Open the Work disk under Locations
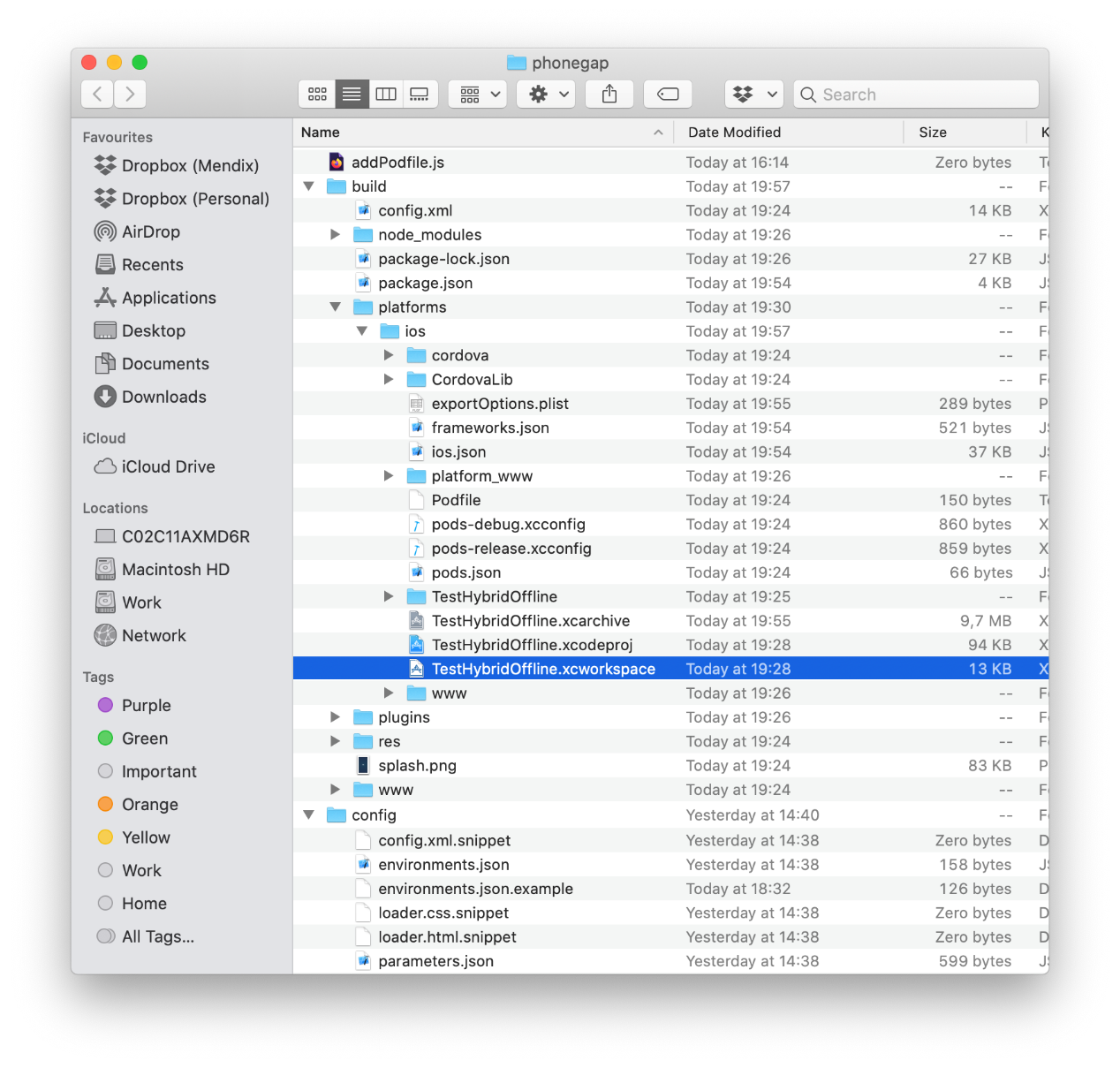 [128, 602]
